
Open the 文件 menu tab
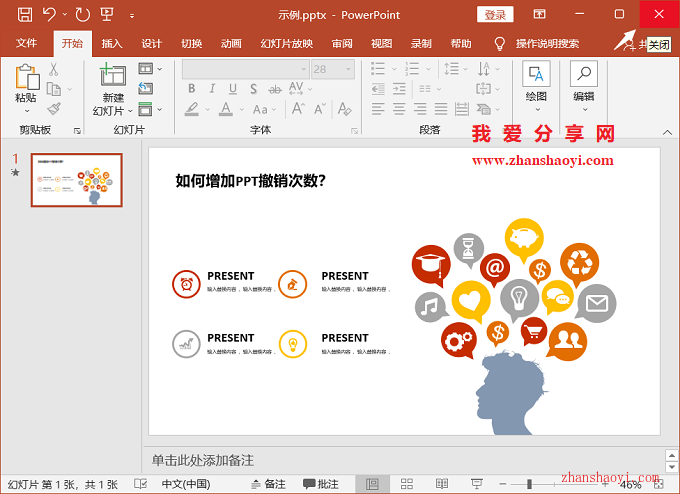pyautogui.click(x=26, y=43)
